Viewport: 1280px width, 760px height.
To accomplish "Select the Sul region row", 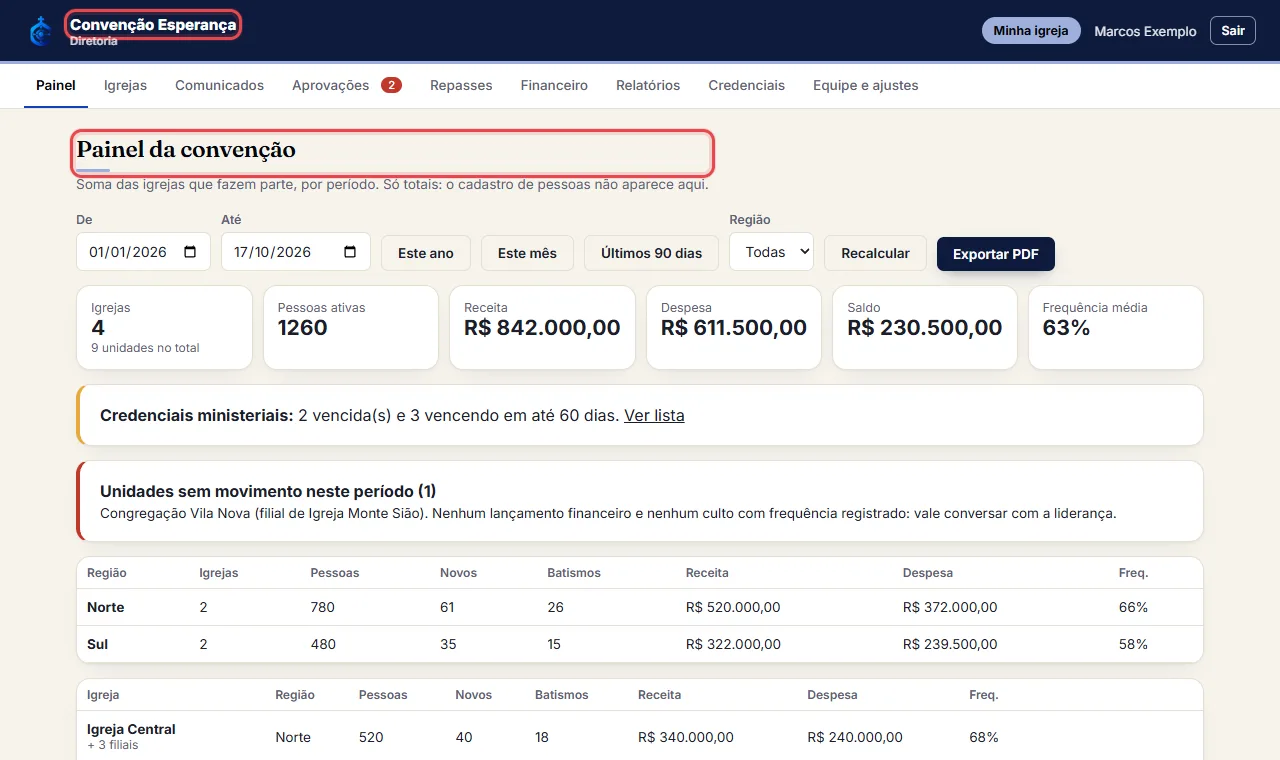I will (x=640, y=644).
